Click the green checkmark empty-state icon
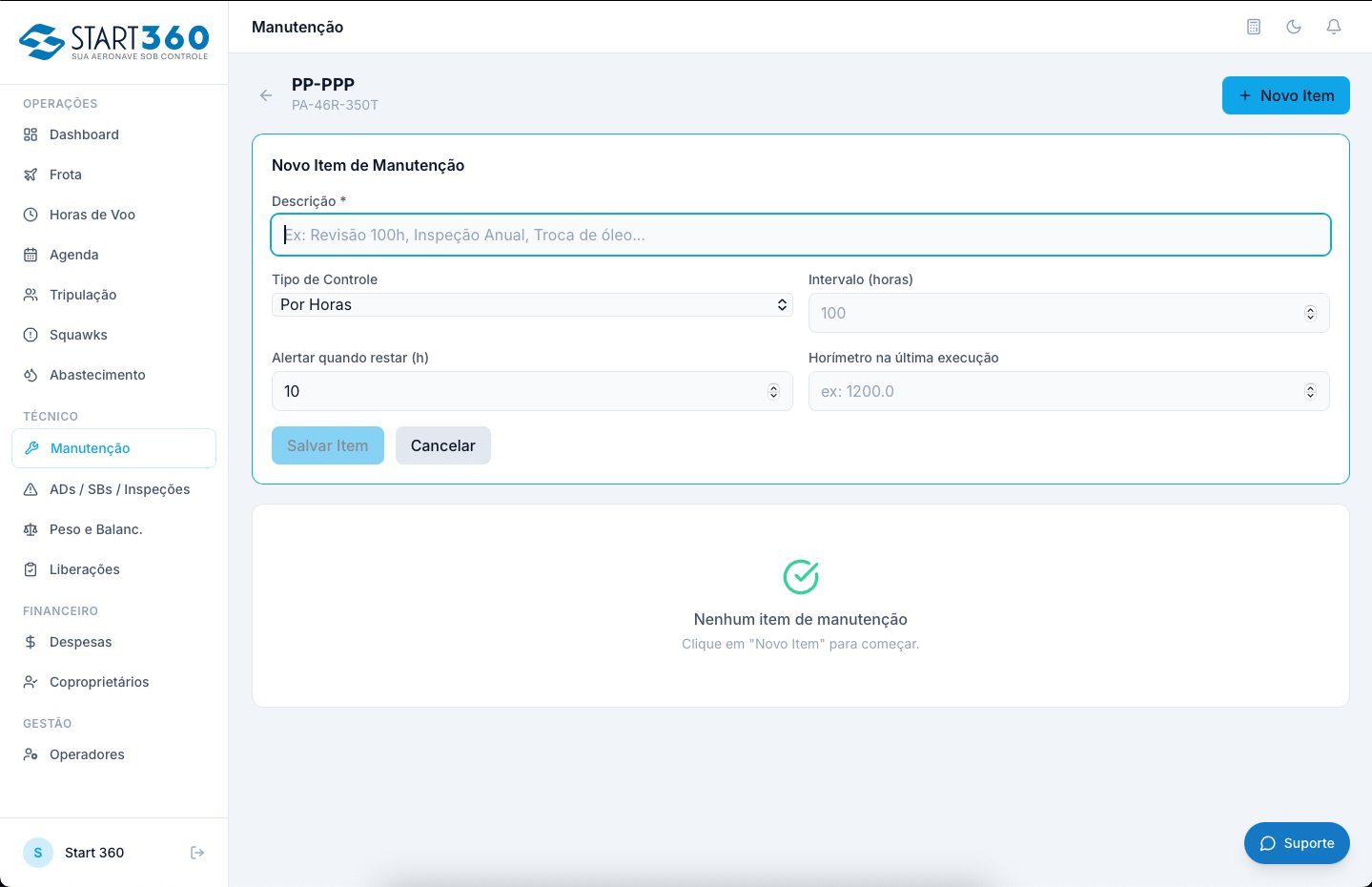Image resolution: width=1372 pixels, height=887 pixels. 801,577
